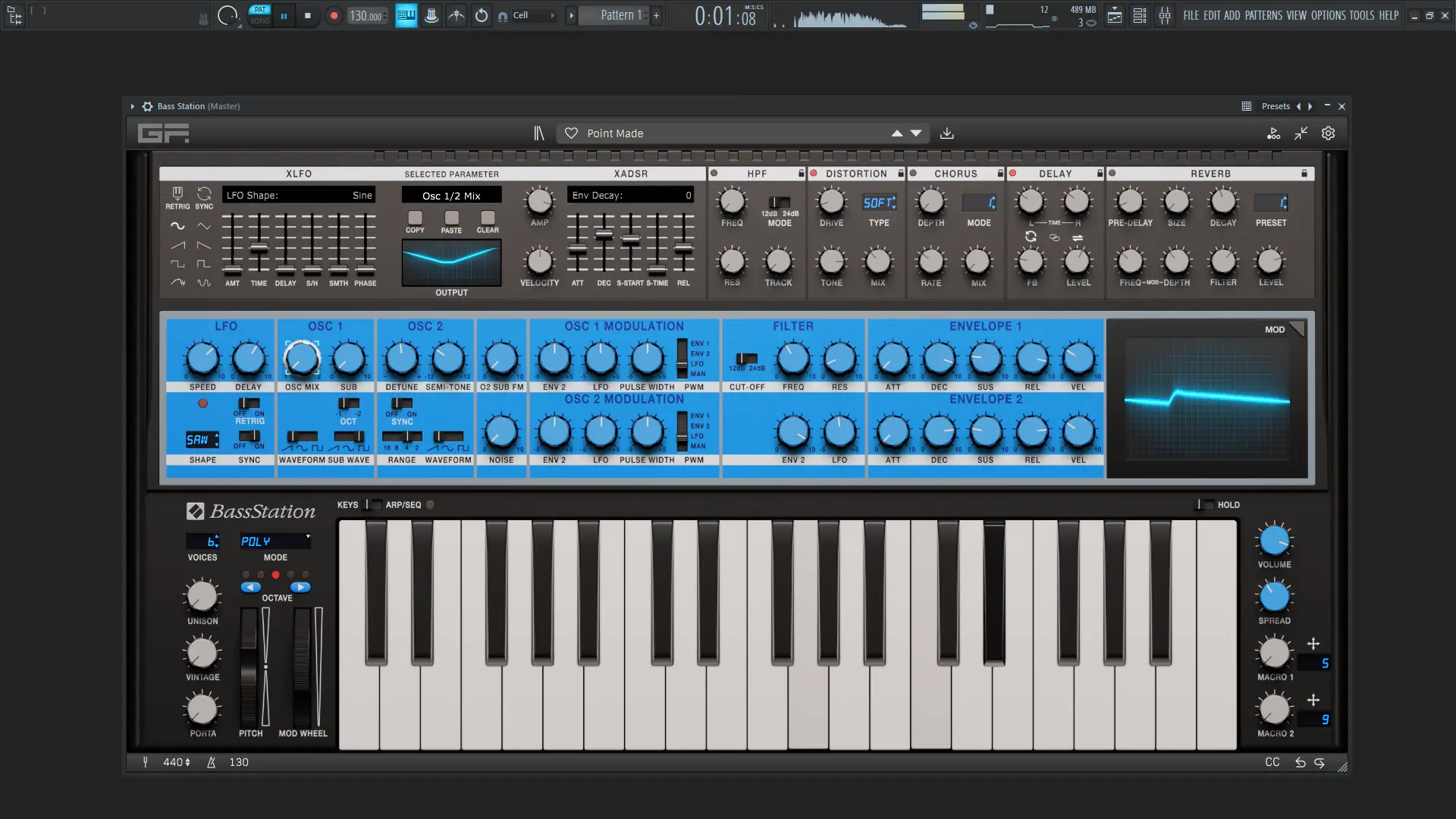Open the LFO Shape dropdown showing Sine
This screenshot has width=1456, height=819.
coord(300,195)
